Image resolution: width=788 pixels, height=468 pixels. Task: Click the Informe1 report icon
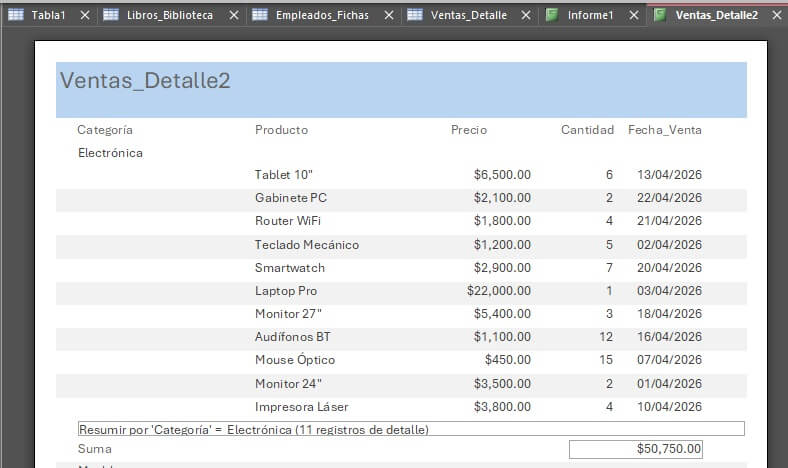point(551,15)
